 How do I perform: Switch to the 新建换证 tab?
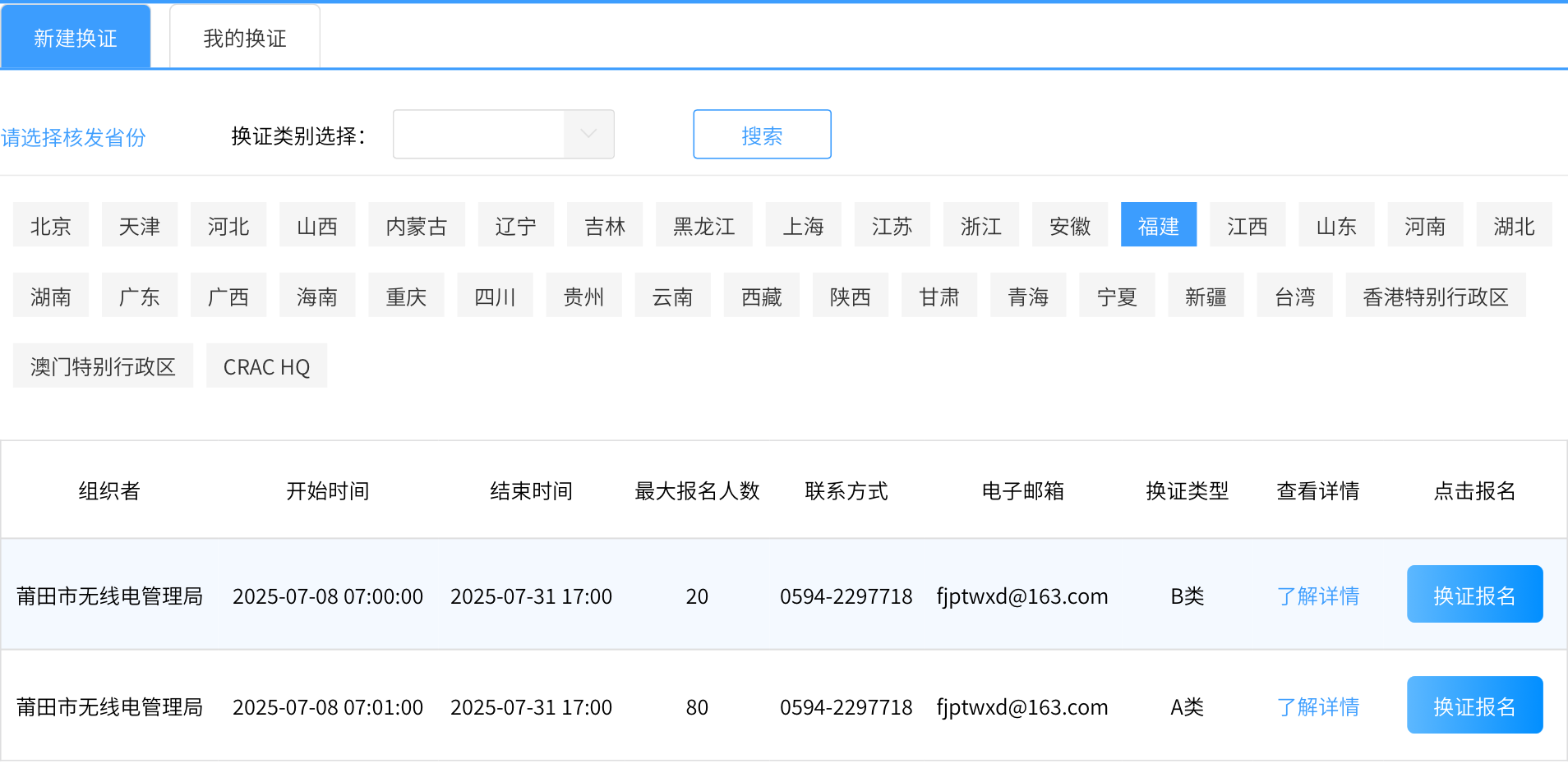click(x=76, y=38)
